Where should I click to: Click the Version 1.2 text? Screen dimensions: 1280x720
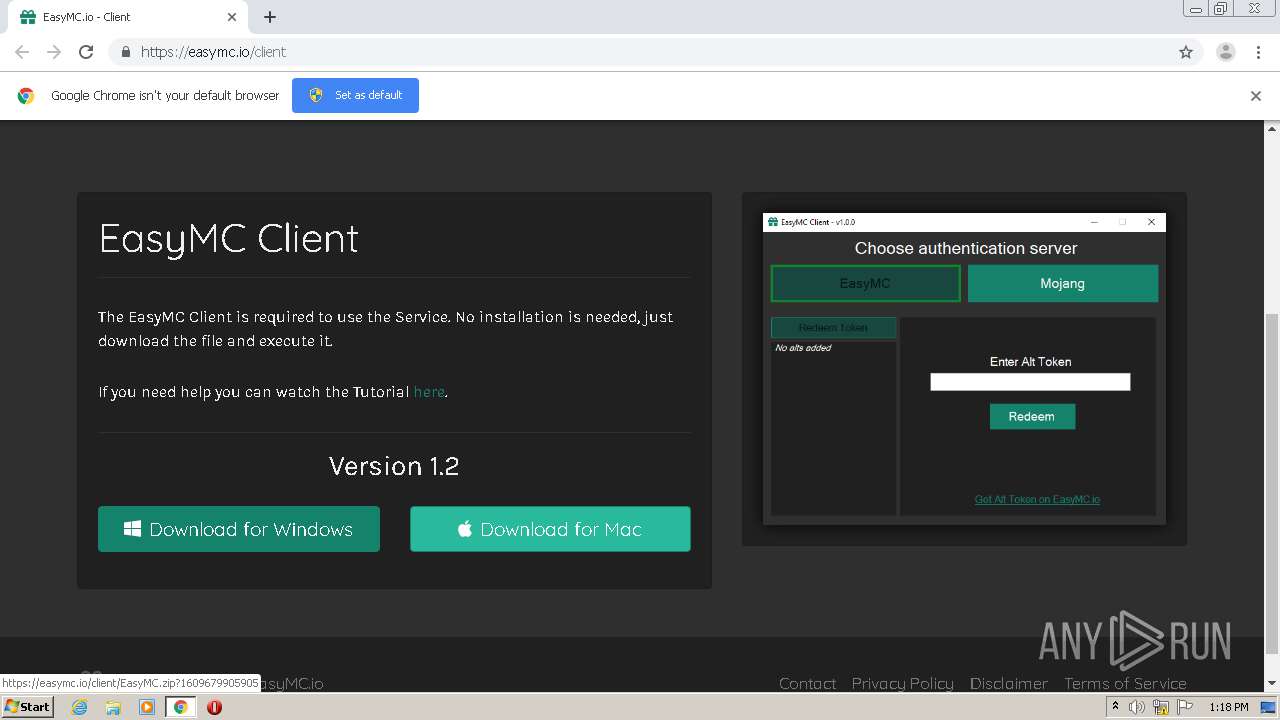(x=394, y=466)
